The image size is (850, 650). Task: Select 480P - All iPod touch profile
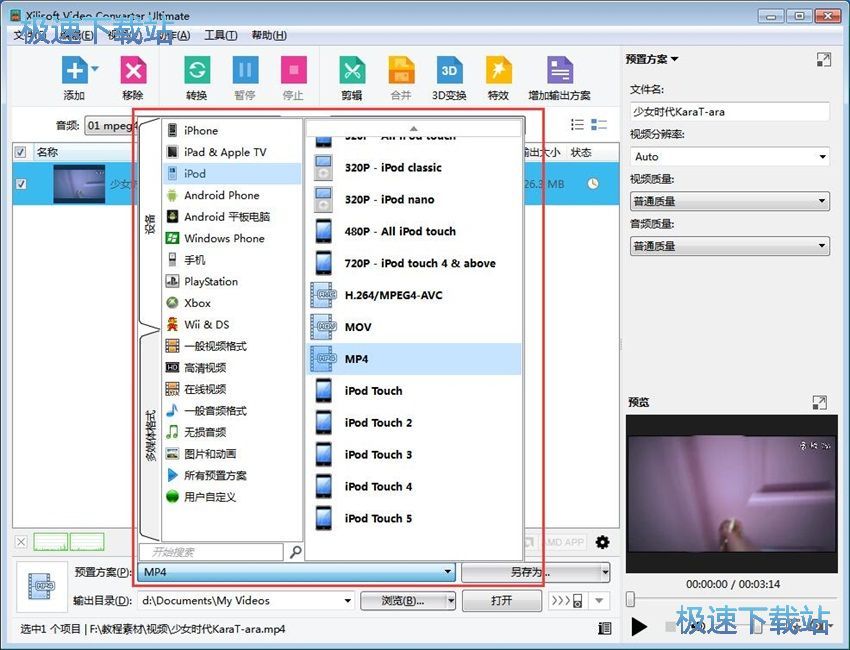pyautogui.click(x=414, y=231)
